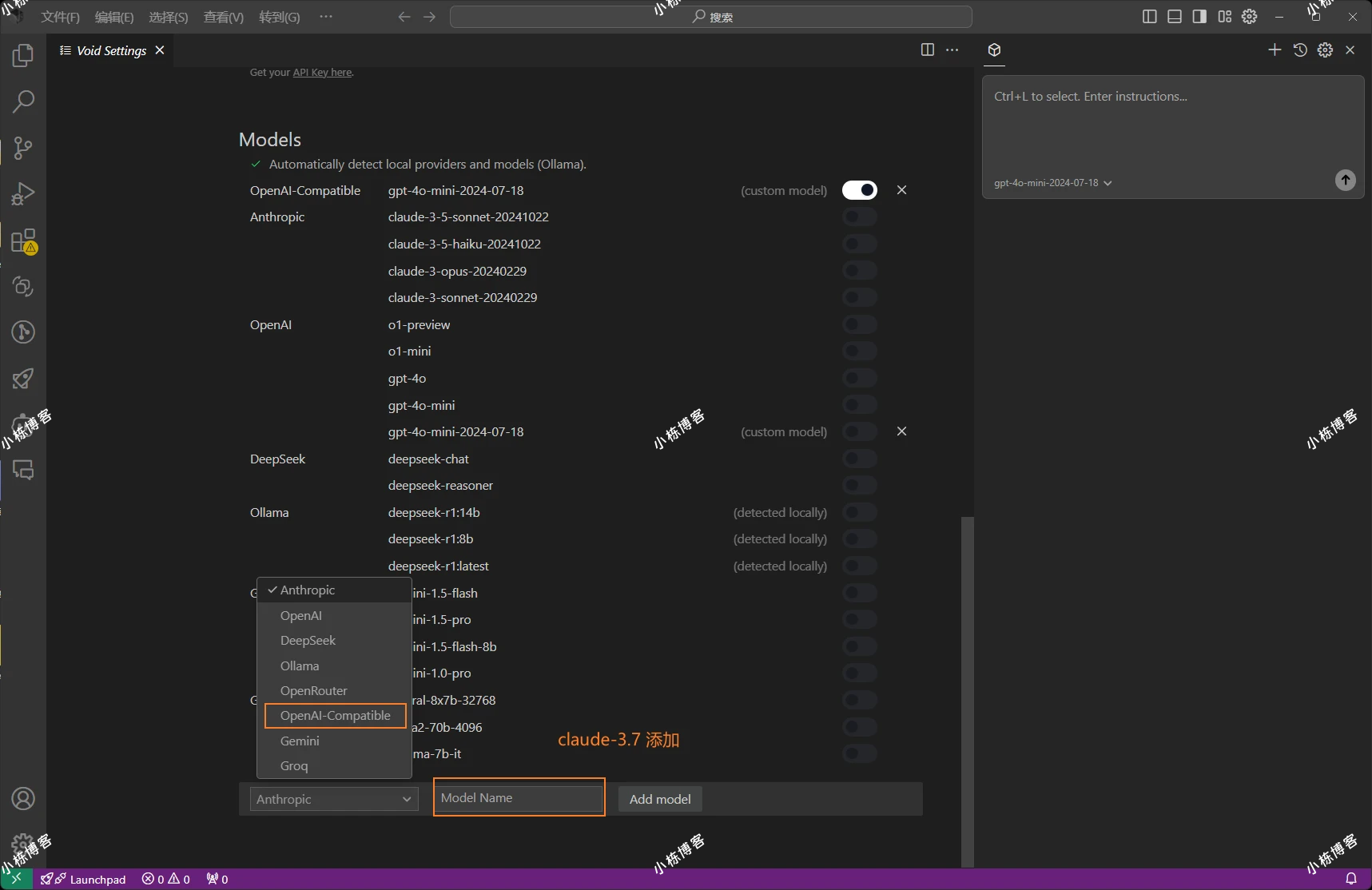Open Run and Debug view
Image resolution: width=1372 pixels, height=890 pixels.
coord(23,194)
